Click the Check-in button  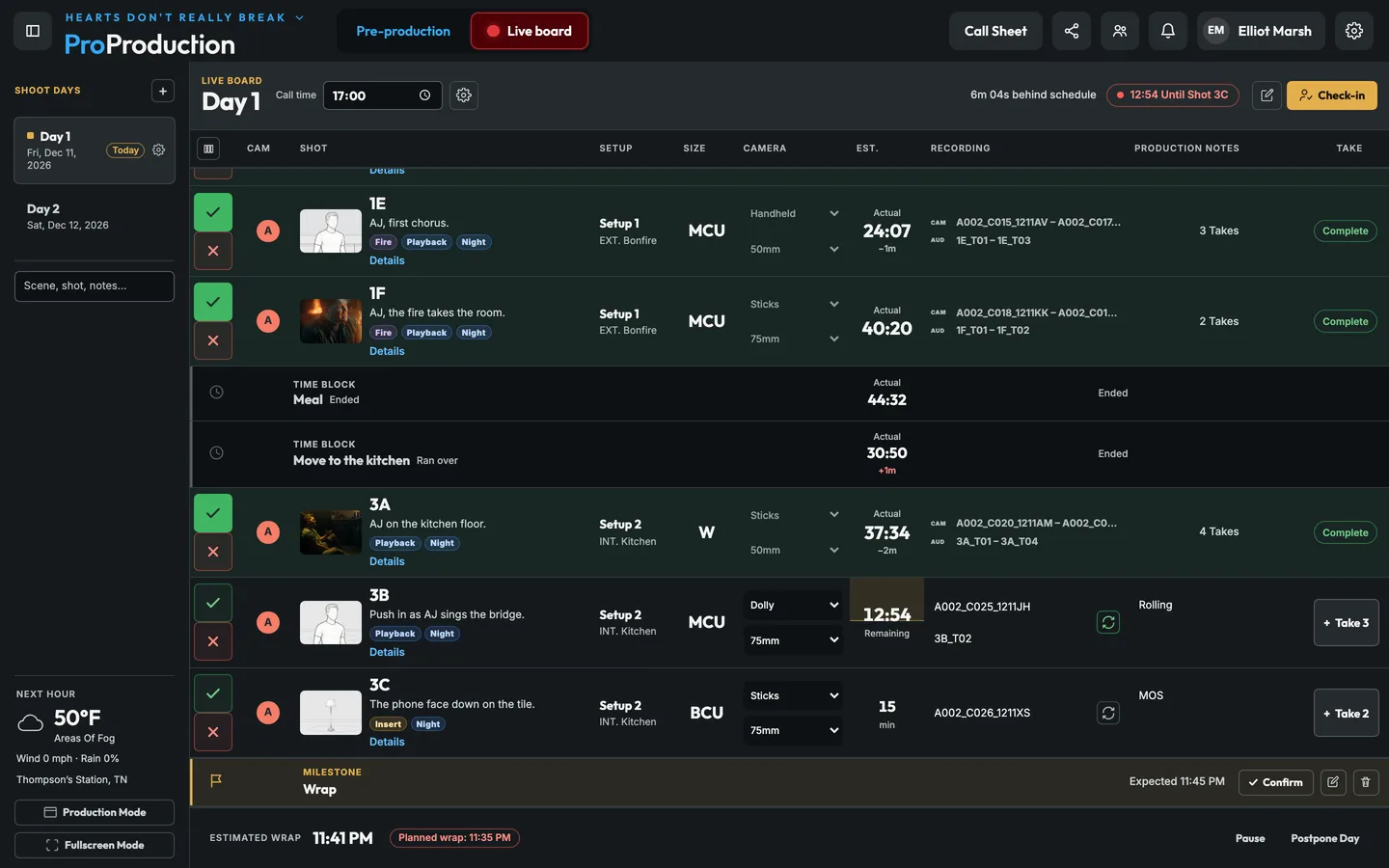[1332, 95]
